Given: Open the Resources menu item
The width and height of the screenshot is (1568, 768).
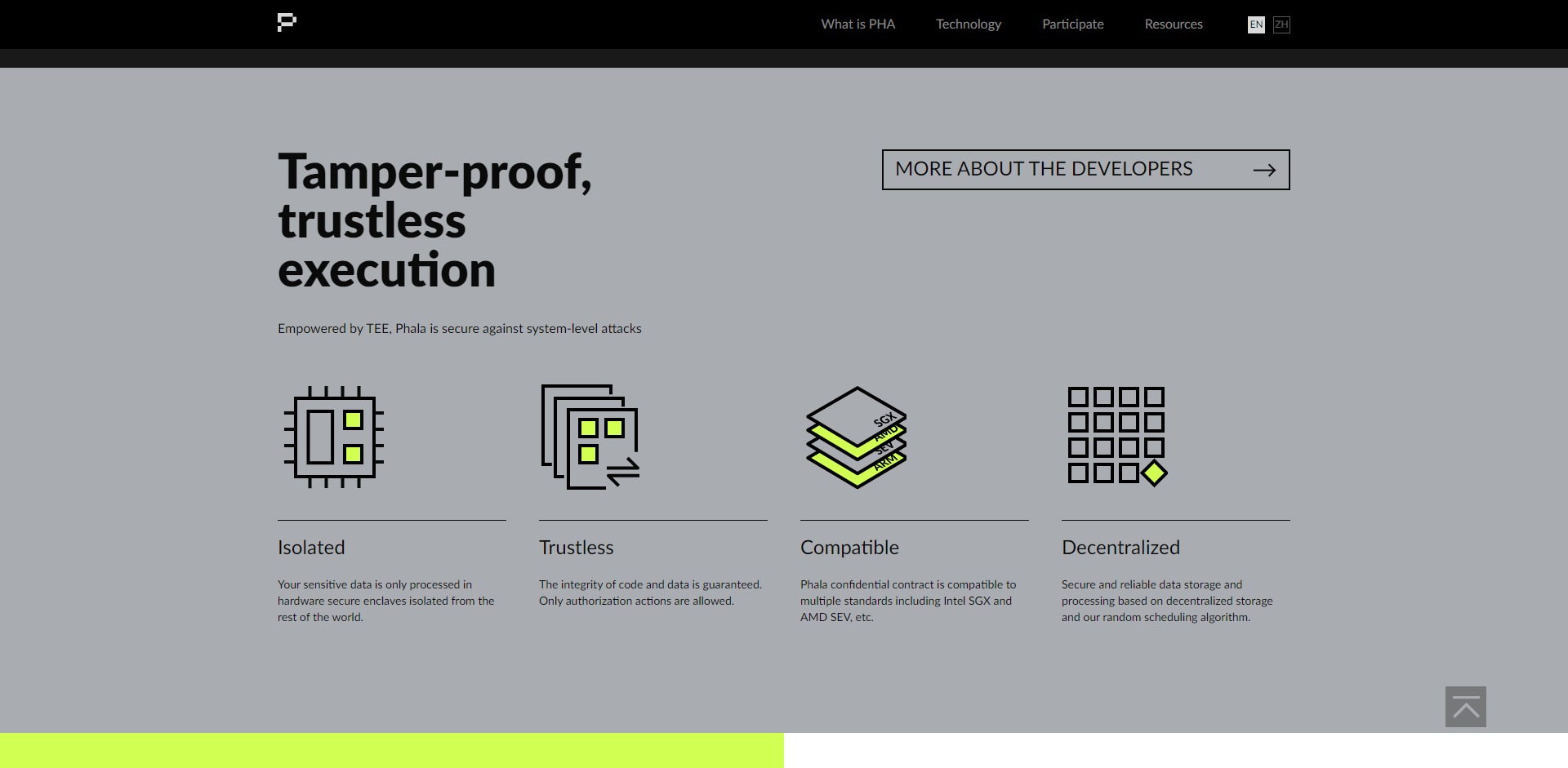Looking at the screenshot, I should [1174, 24].
